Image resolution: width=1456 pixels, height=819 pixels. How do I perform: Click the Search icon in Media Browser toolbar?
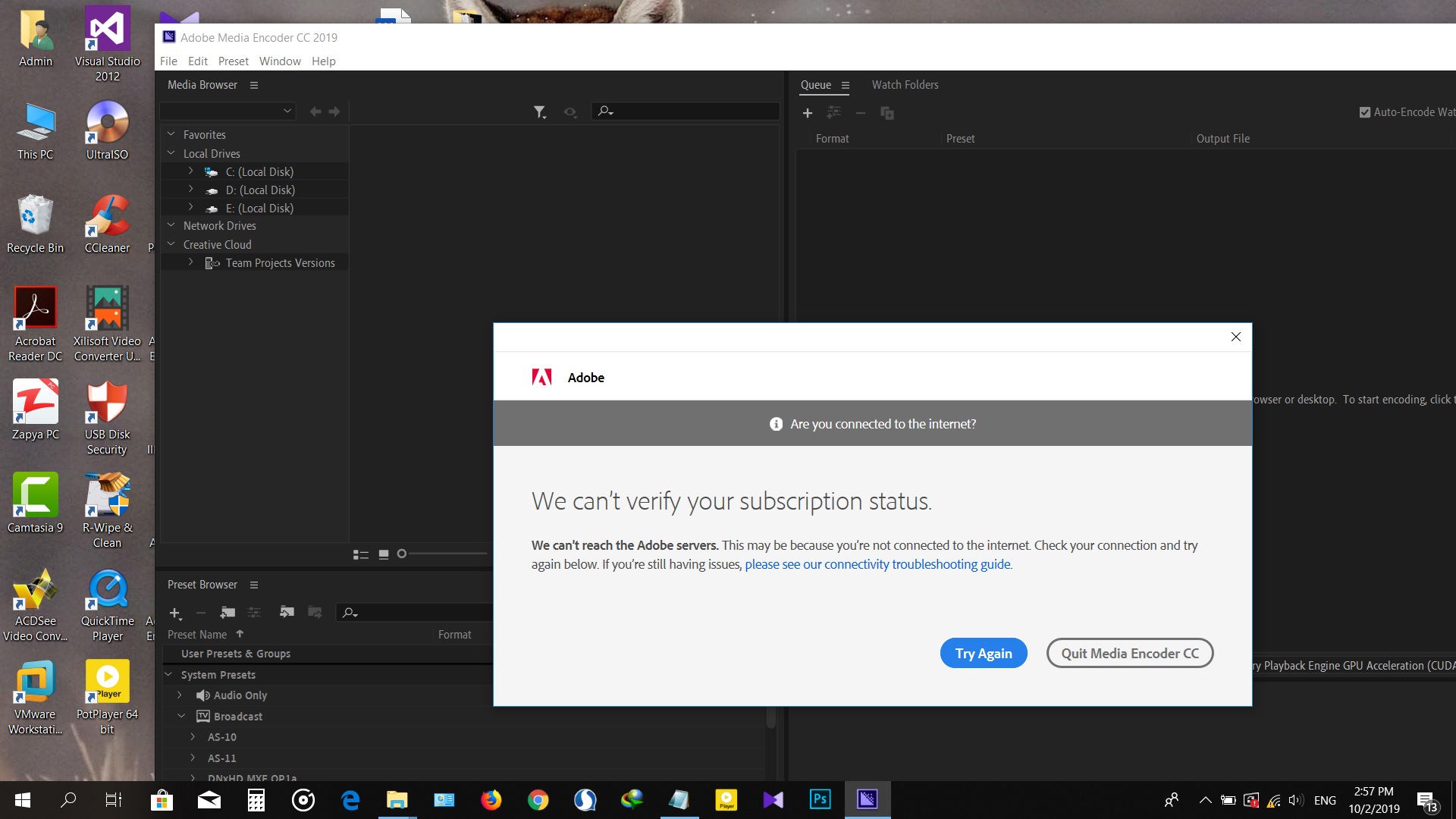(605, 111)
